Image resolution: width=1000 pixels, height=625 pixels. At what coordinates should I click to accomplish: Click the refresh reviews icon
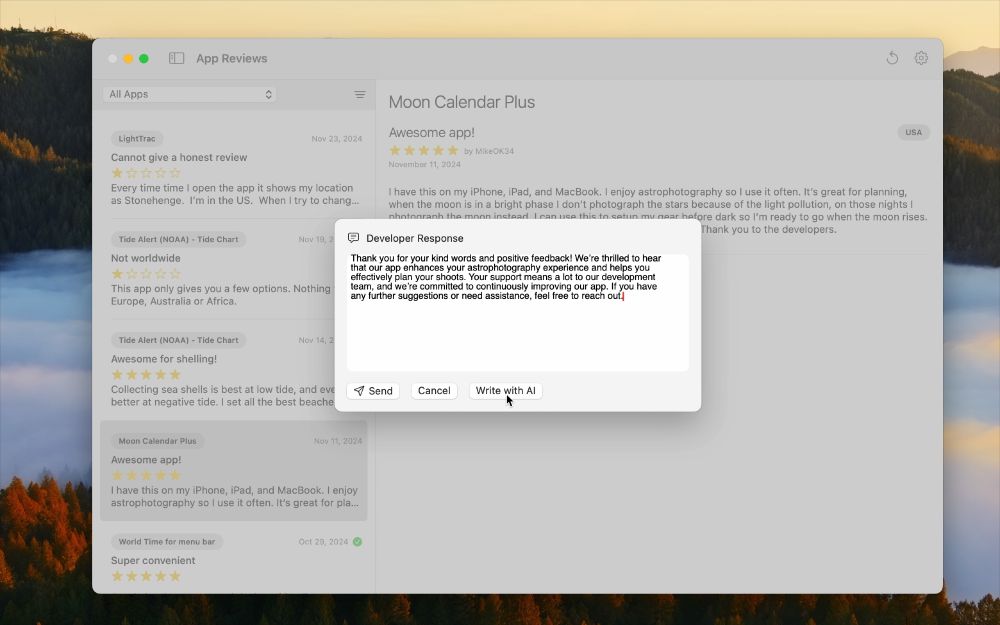coord(892,59)
